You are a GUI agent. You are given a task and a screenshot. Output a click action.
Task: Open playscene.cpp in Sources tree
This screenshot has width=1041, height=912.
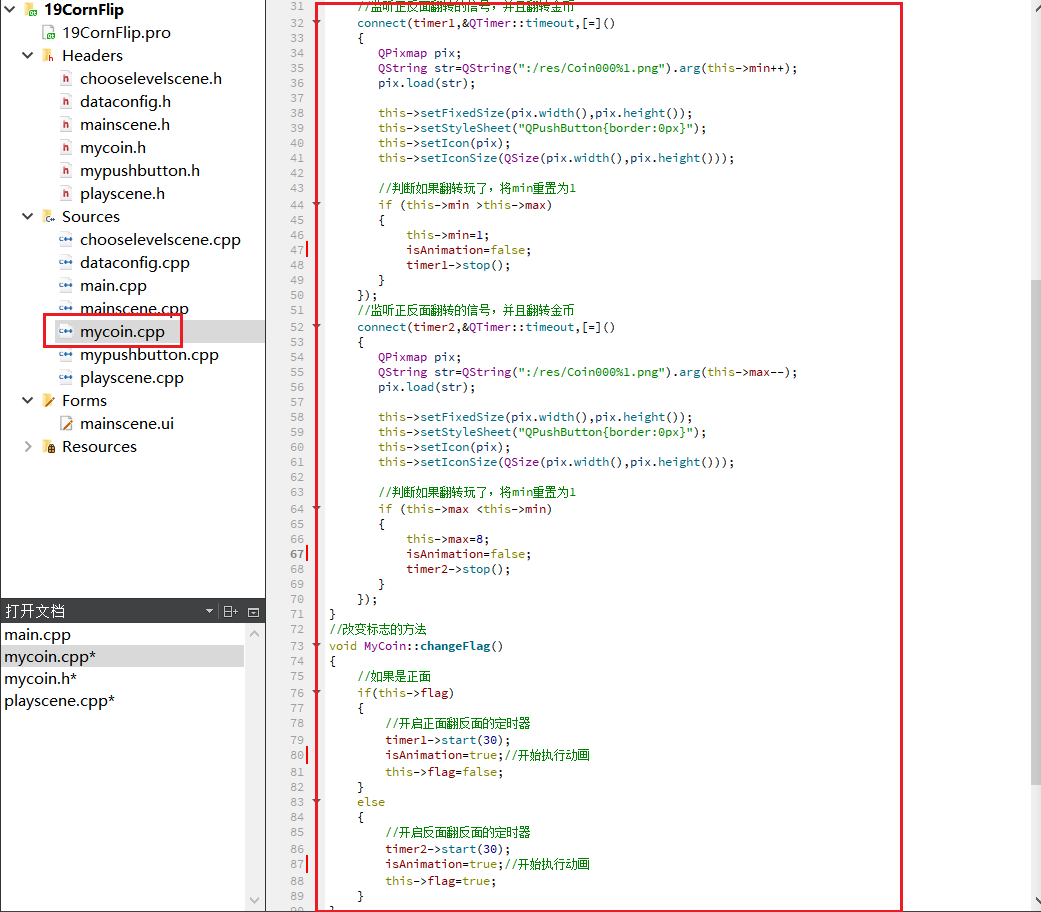coord(131,378)
